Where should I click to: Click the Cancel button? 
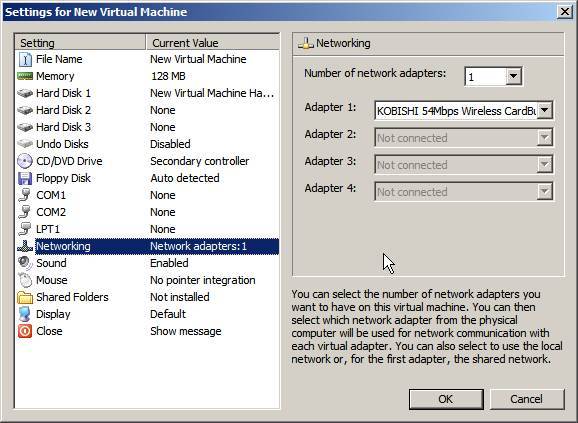[527, 399]
